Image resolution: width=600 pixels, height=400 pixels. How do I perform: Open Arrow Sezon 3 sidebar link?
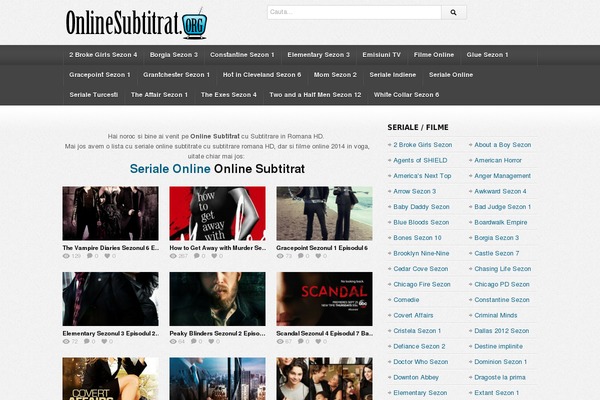[x=414, y=191]
